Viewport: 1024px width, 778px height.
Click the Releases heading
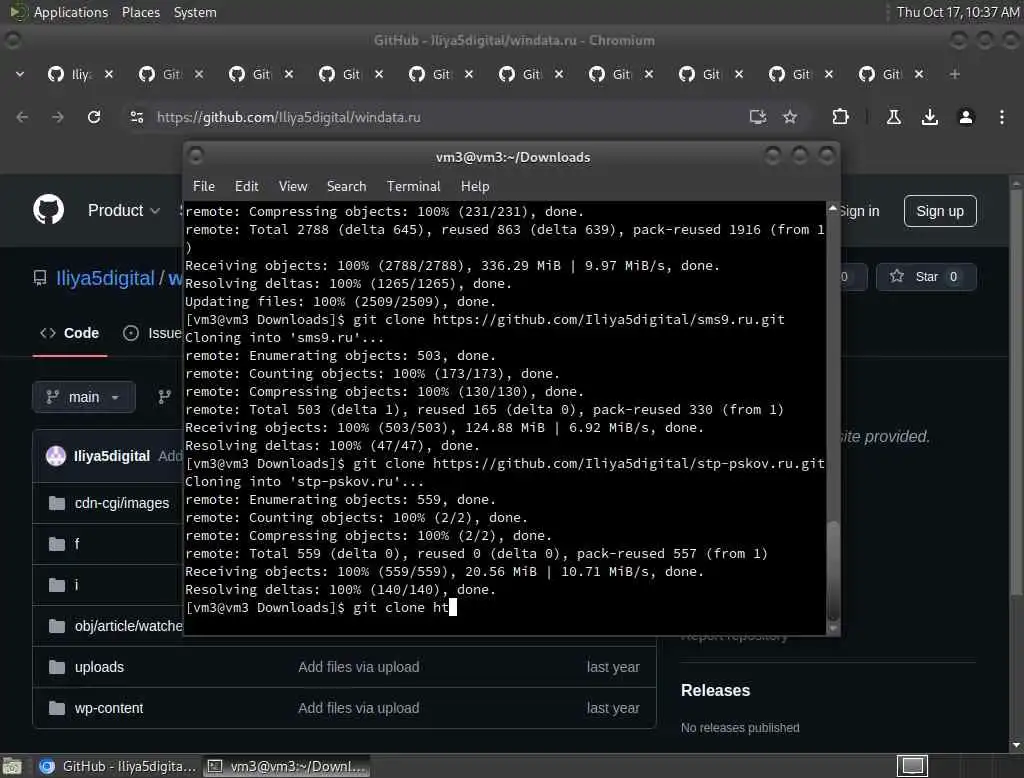(715, 690)
